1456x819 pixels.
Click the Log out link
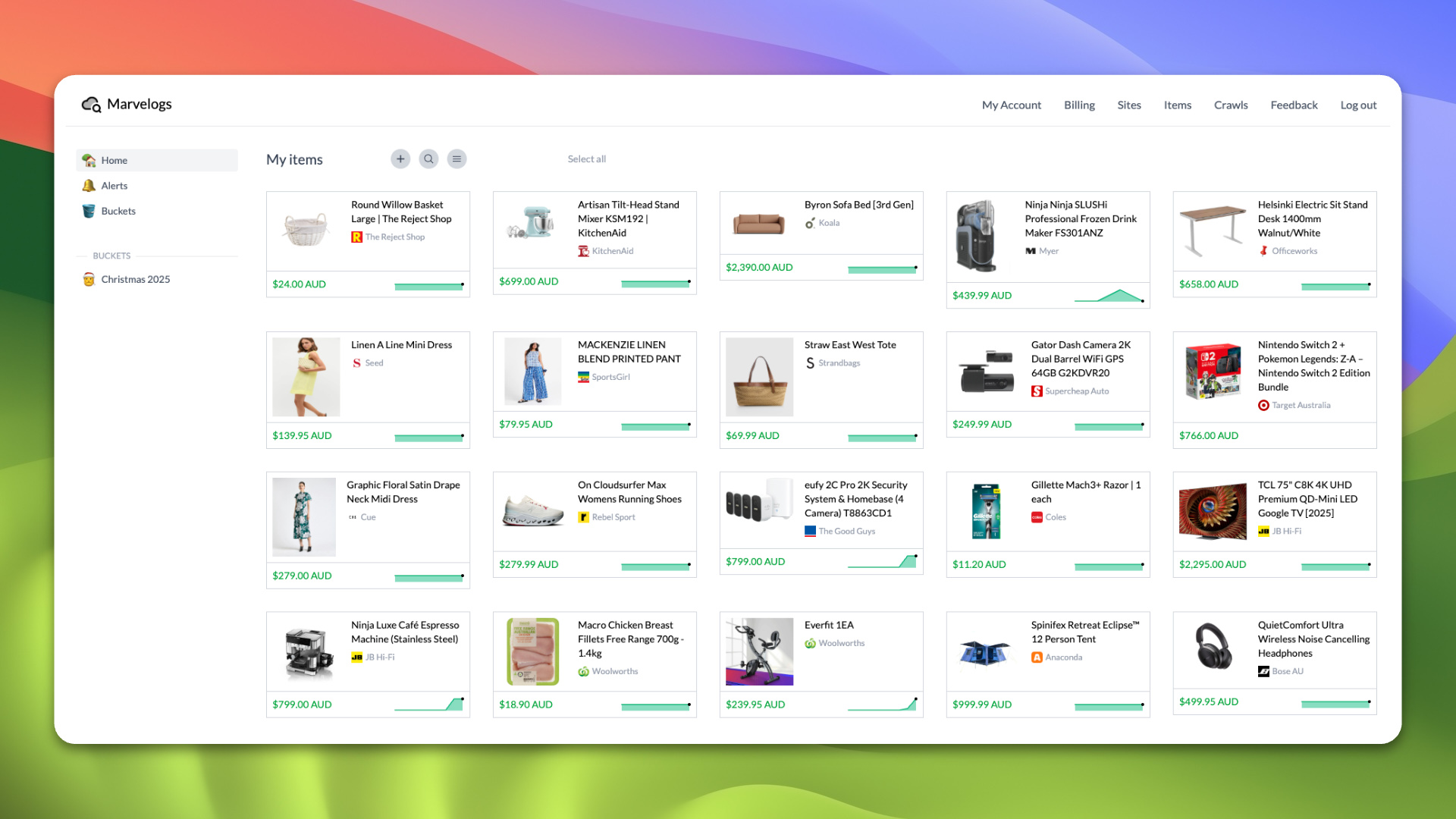tap(1357, 105)
